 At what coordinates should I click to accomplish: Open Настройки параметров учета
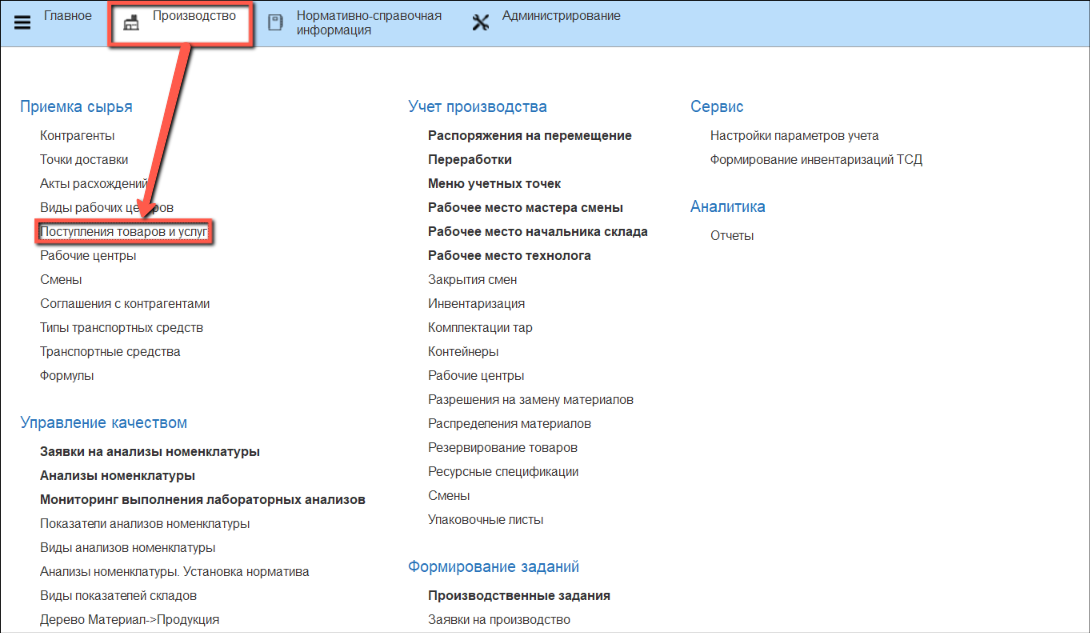point(794,136)
